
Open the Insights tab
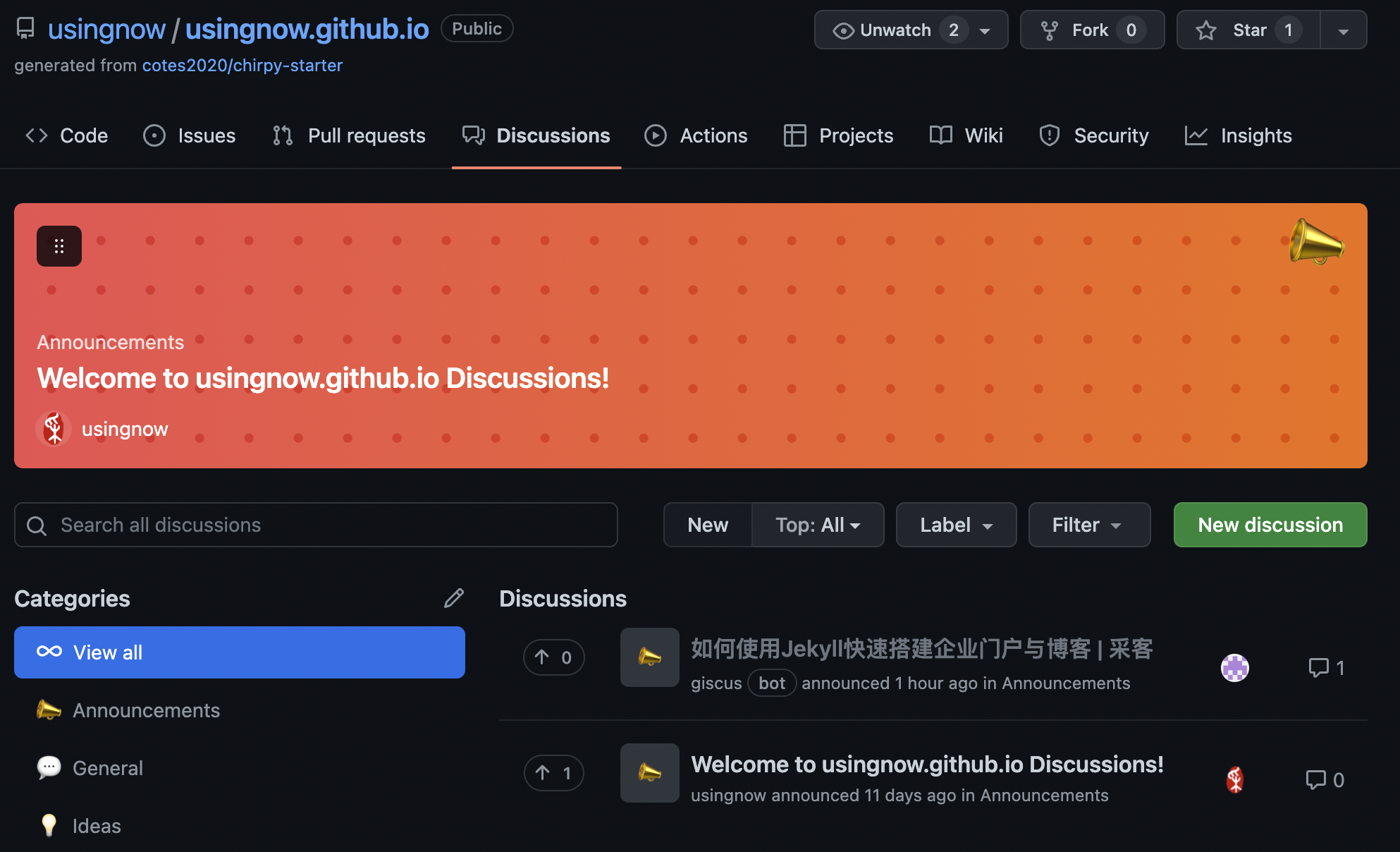tap(1239, 135)
